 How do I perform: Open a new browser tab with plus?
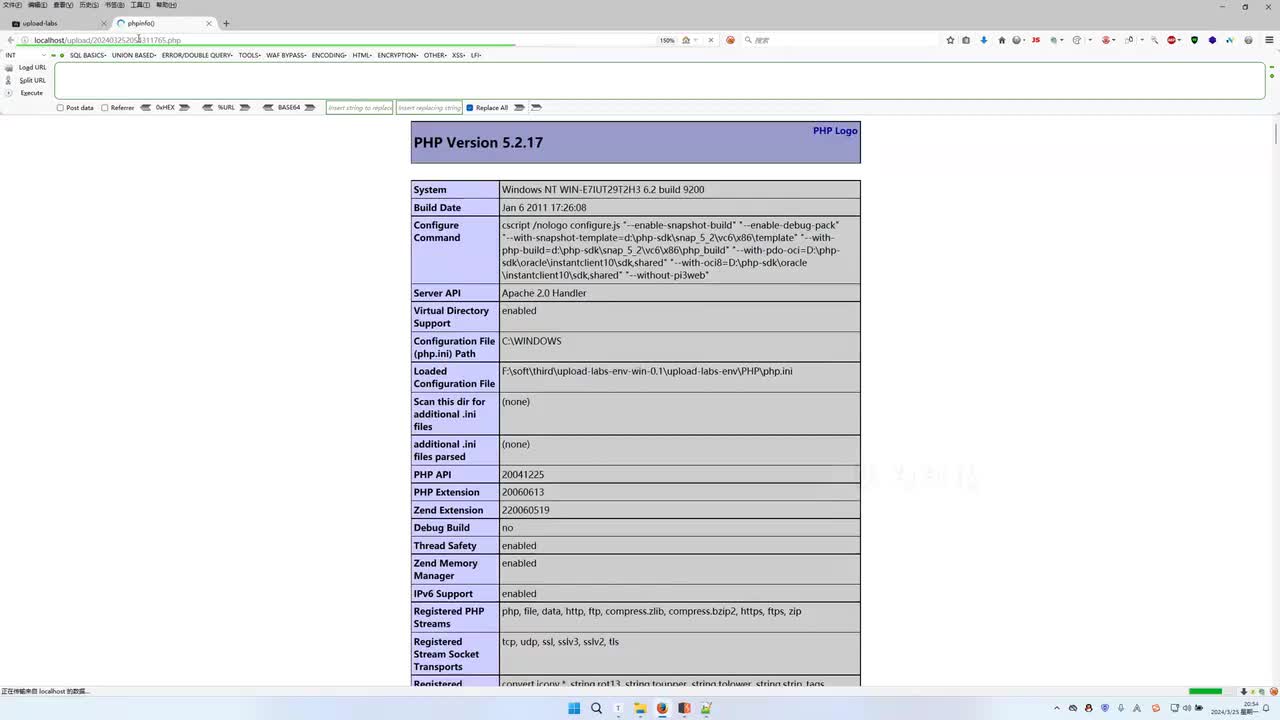(x=226, y=23)
